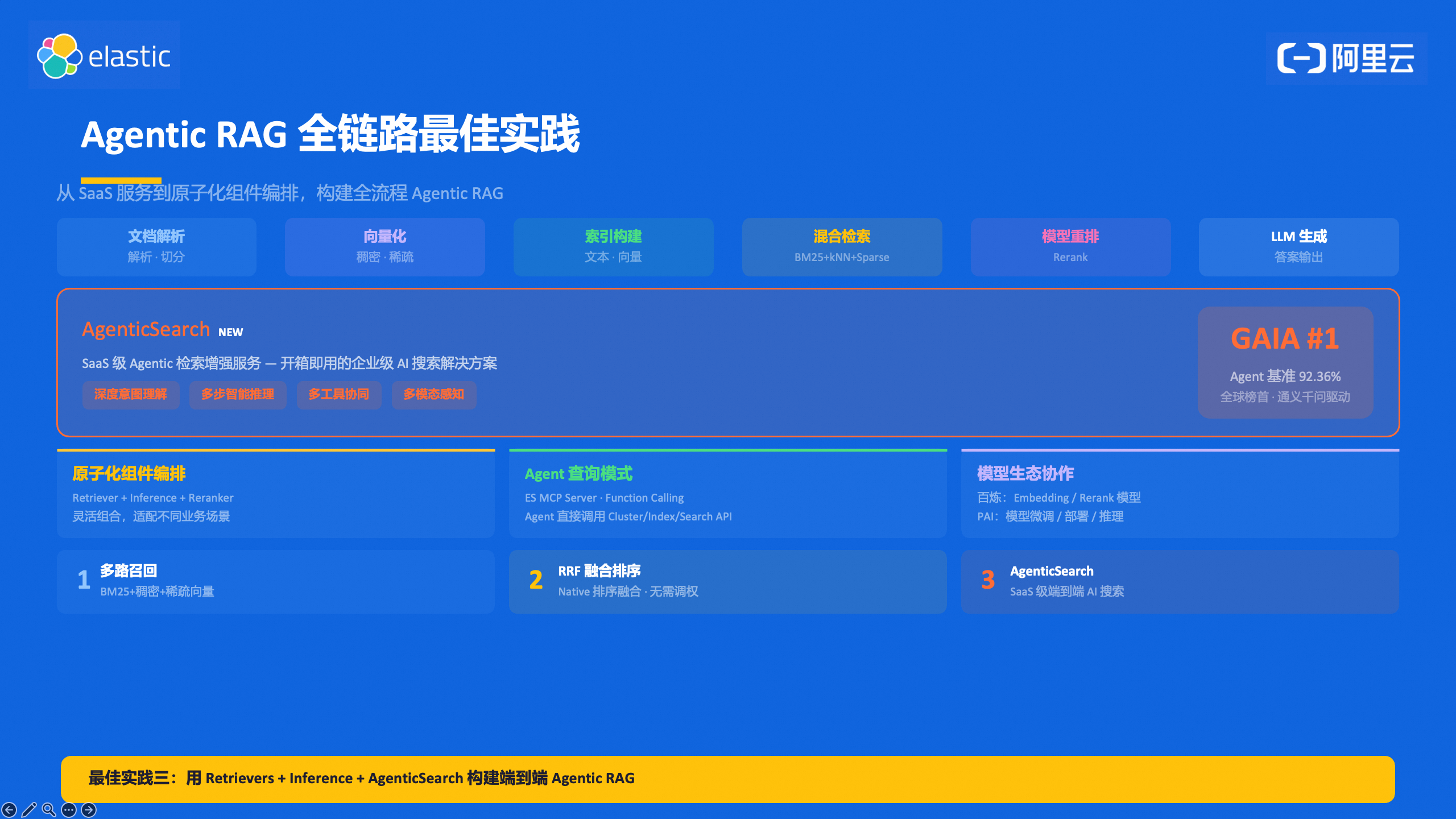Click the SaaS 级 Agentic 检索增强服务 description
Image resolution: width=1456 pixels, height=819 pixels.
point(289,363)
